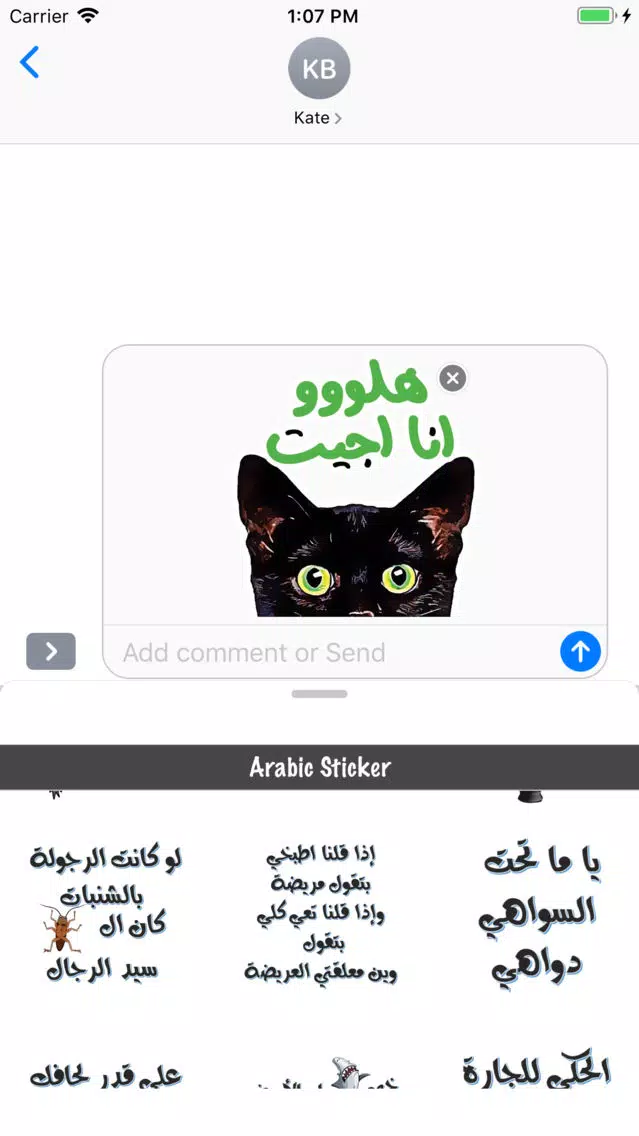The image size is (639, 1136).
Task: Send the message with blue arrow button
Action: [580, 651]
